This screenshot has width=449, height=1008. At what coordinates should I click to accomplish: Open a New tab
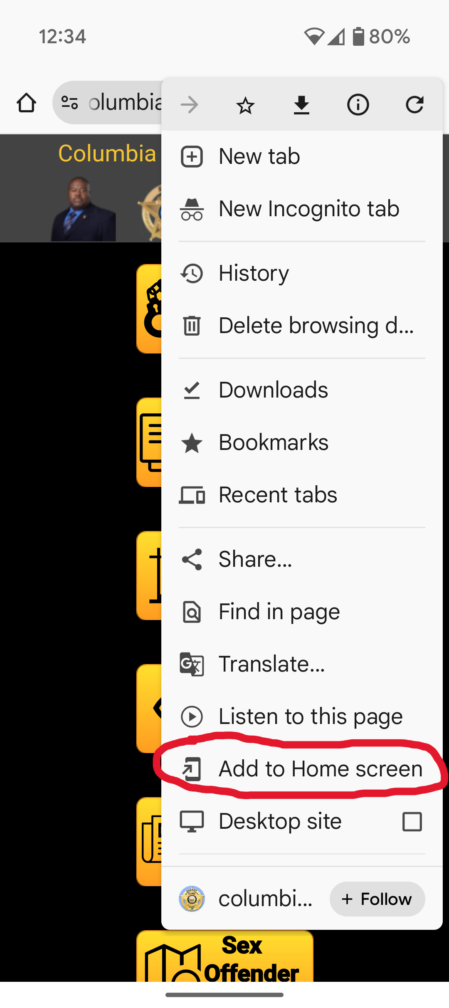[x=302, y=157]
